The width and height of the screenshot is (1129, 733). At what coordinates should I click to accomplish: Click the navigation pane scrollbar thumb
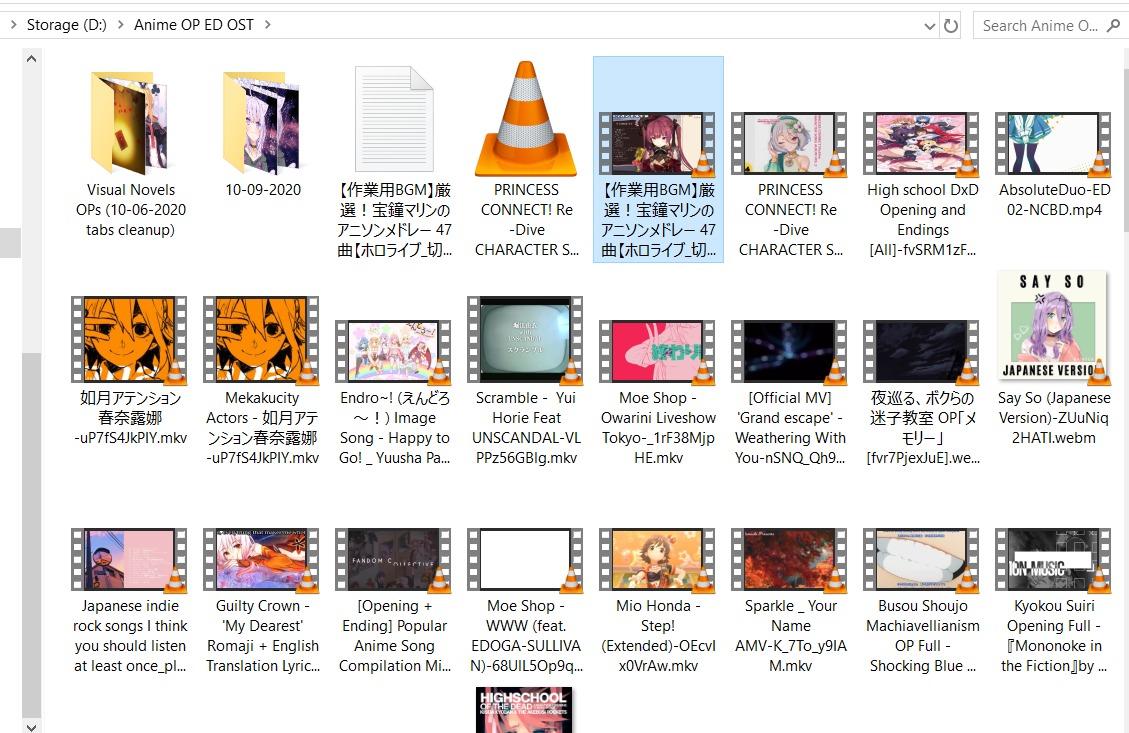coord(32,535)
